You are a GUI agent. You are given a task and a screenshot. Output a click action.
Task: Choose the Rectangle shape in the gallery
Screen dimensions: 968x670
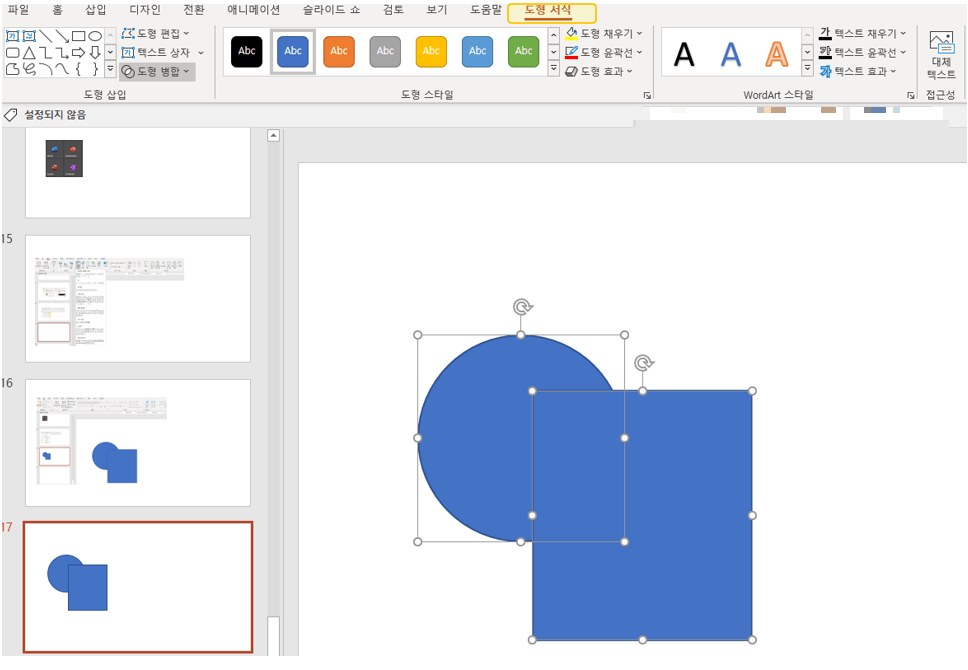pos(78,36)
